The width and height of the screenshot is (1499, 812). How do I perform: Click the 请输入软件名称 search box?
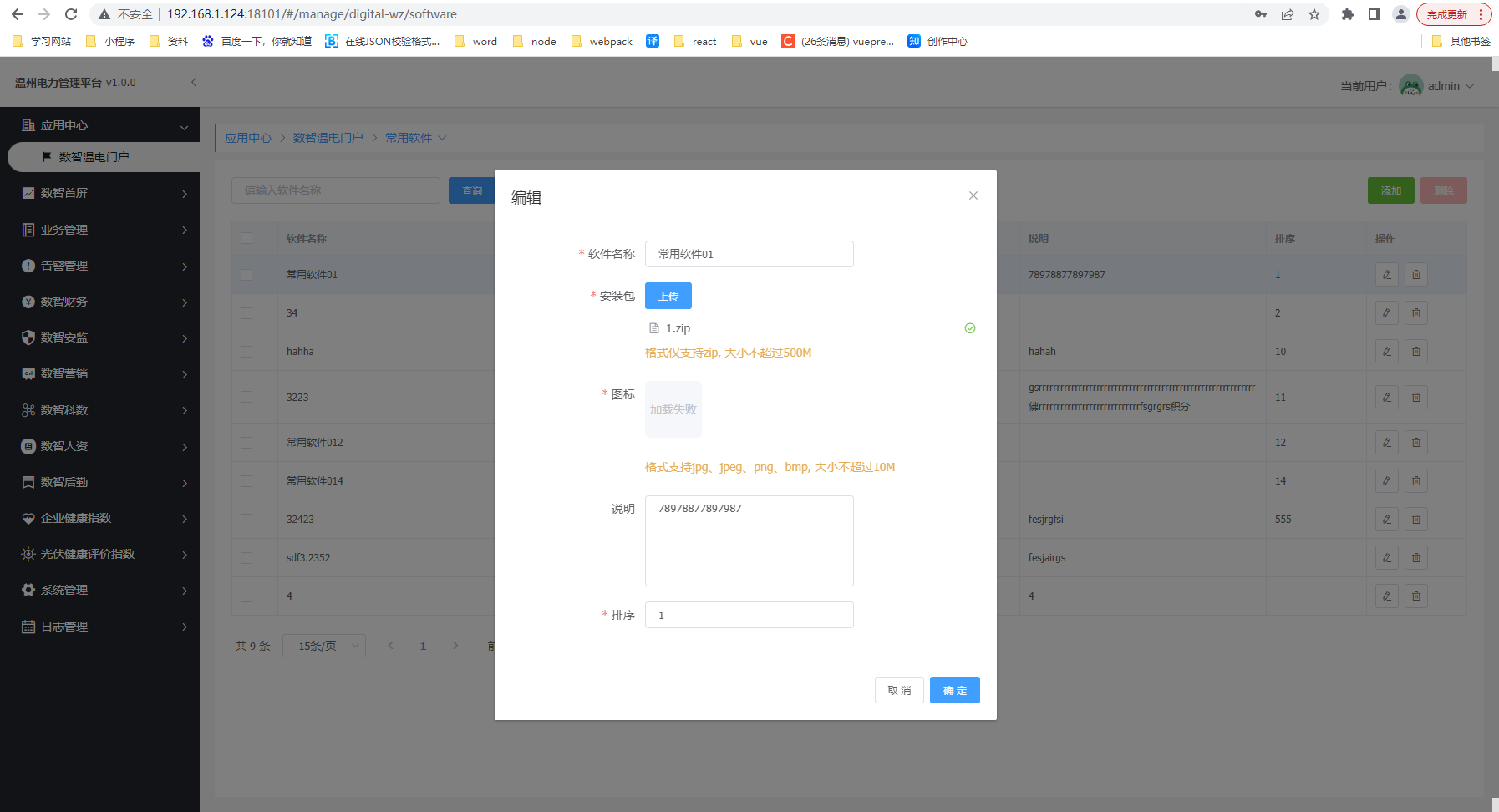[x=336, y=190]
